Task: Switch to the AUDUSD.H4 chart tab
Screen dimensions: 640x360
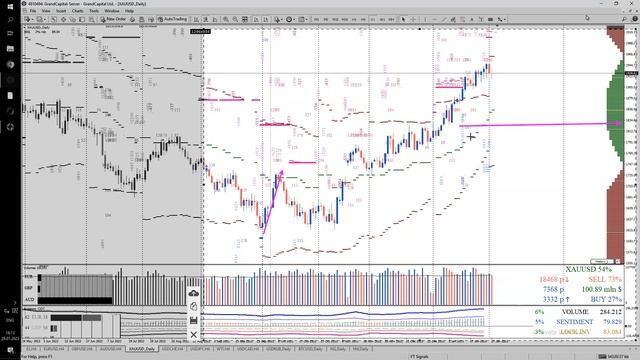Action: (111, 349)
